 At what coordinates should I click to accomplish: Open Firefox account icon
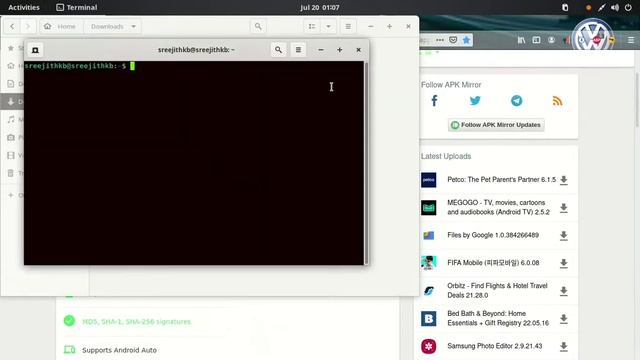[x=551, y=40]
